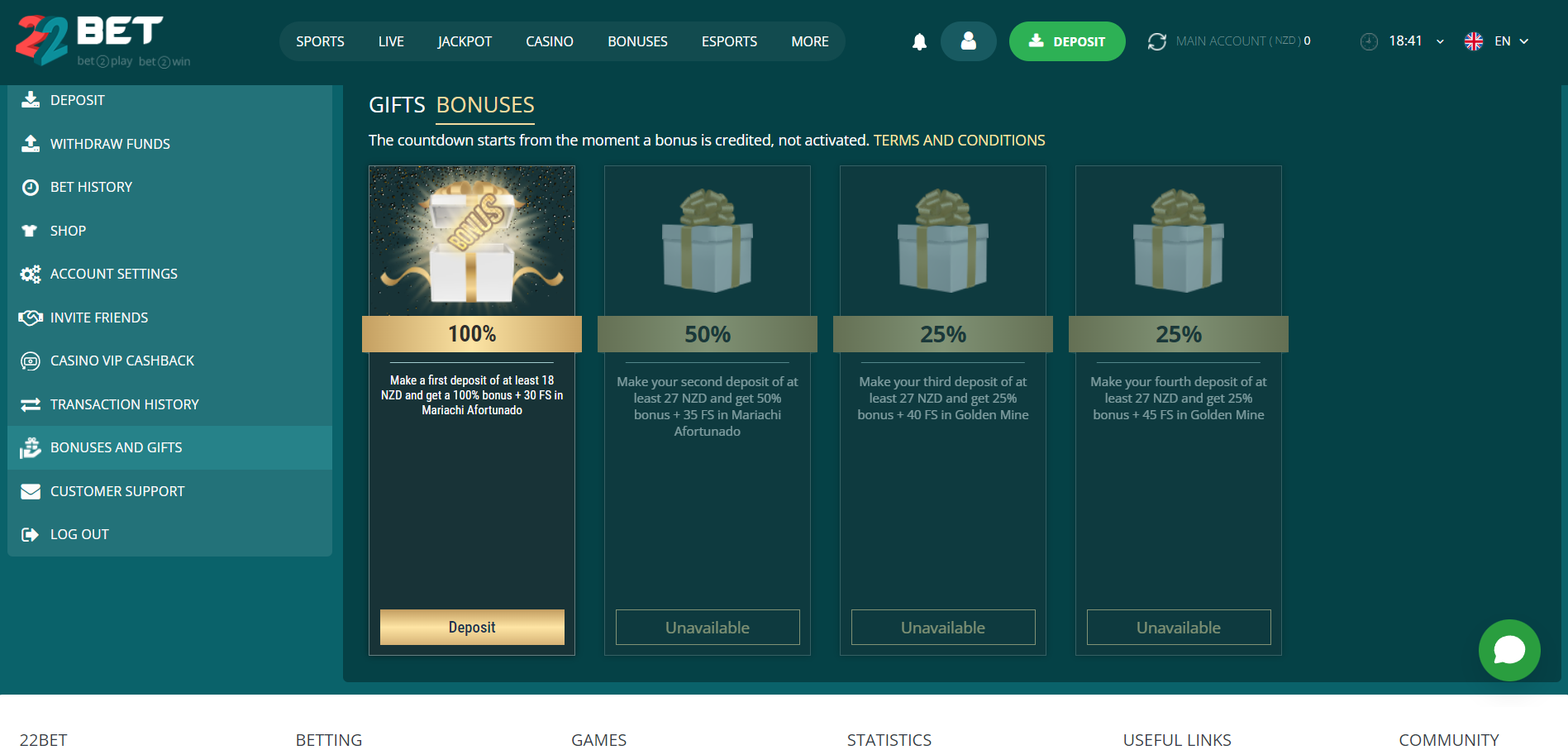Open BONUSES in the top navigation
The image size is (1568, 750).
[637, 41]
